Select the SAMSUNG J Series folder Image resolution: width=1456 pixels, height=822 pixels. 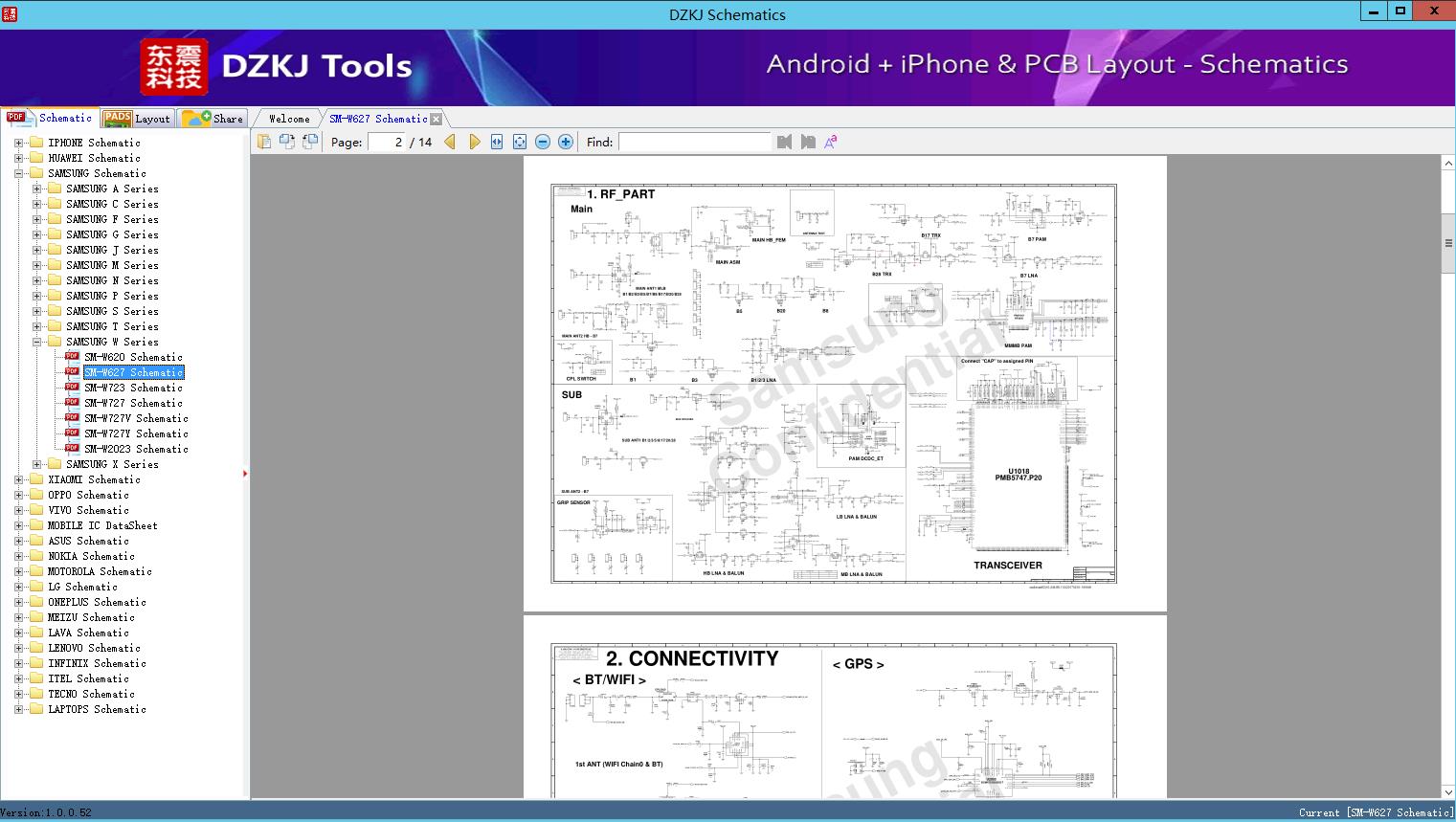pos(112,250)
